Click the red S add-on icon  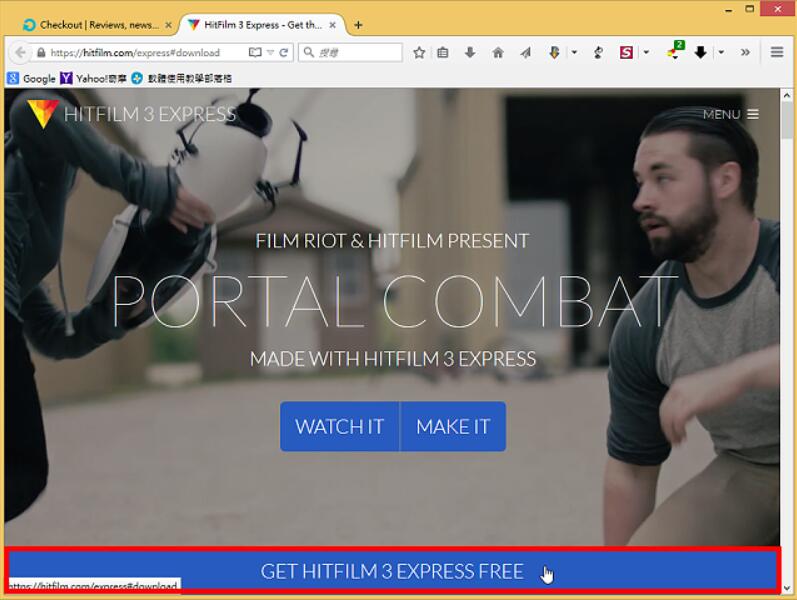tap(626, 52)
